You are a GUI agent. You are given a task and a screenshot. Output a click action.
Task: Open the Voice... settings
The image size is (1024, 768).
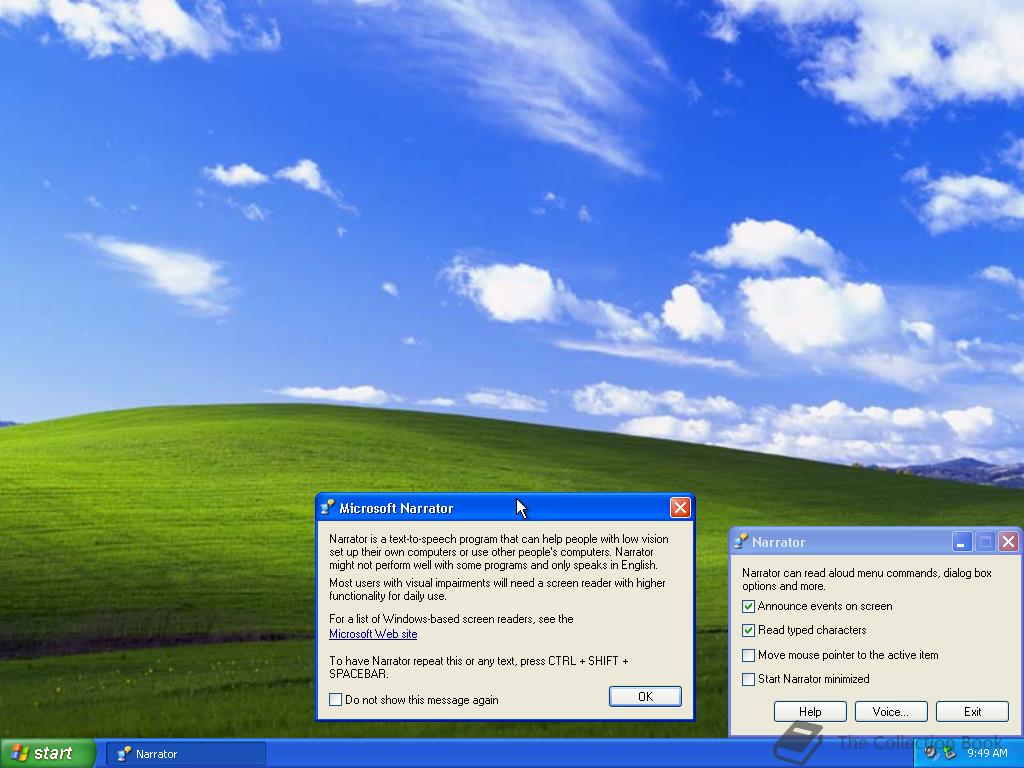click(x=891, y=711)
